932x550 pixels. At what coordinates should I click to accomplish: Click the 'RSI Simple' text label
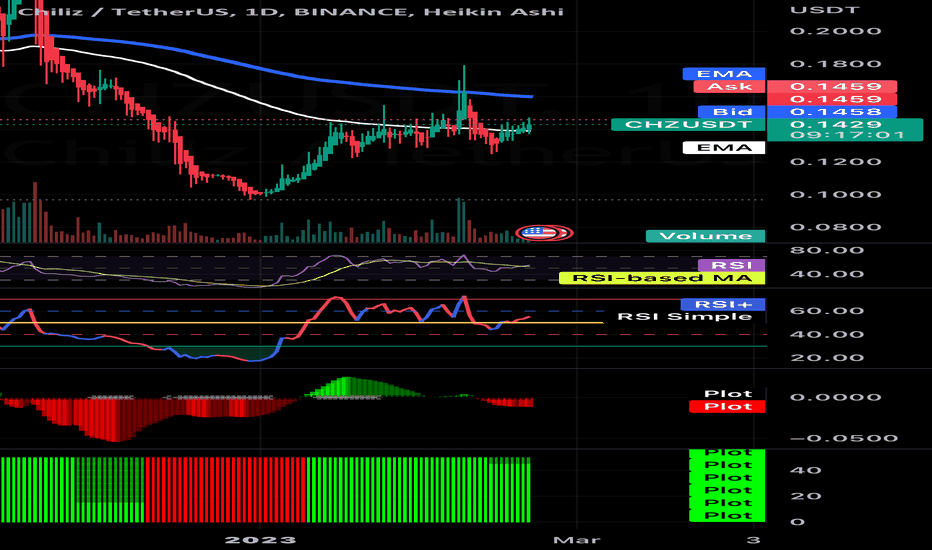685,316
